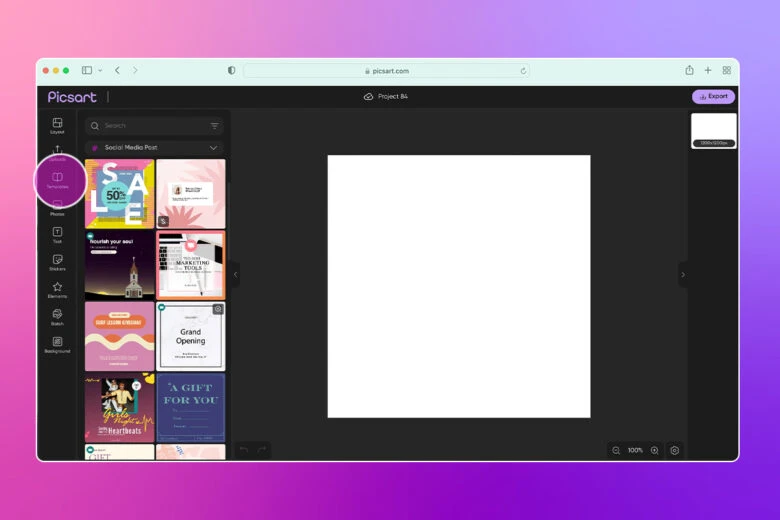Open the Layout tool in sidebar
The height and width of the screenshot is (520, 780).
click(x=57, y=125)
